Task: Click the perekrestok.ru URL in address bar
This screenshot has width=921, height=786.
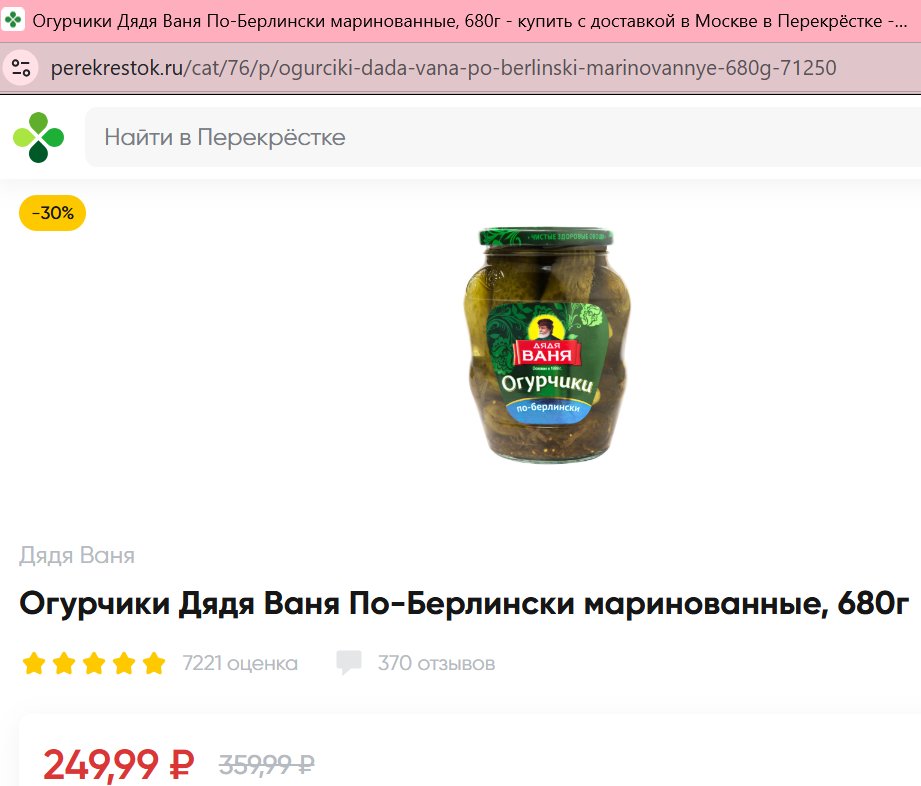Action: click(x=443, y=68)
